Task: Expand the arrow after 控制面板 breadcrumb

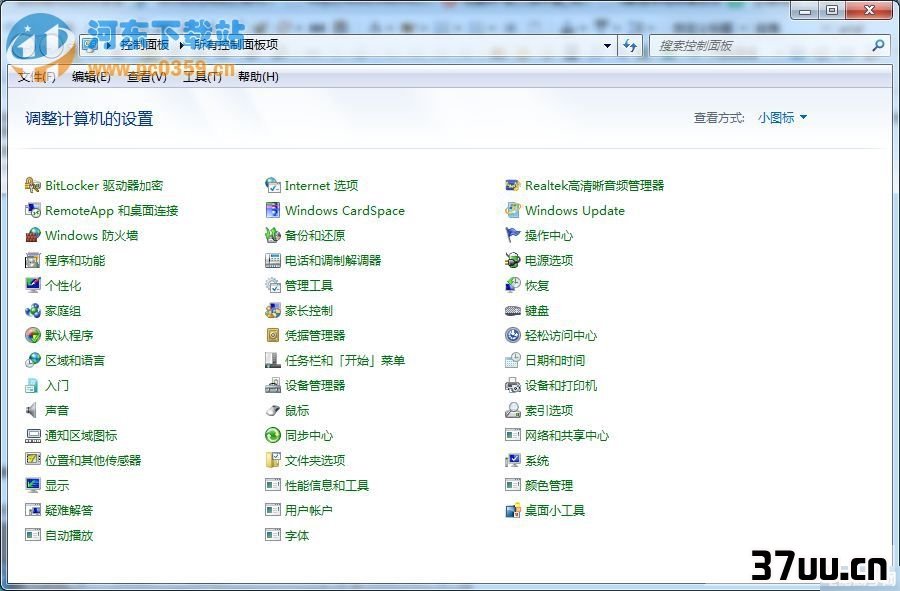Action: [x=181, y=45]
